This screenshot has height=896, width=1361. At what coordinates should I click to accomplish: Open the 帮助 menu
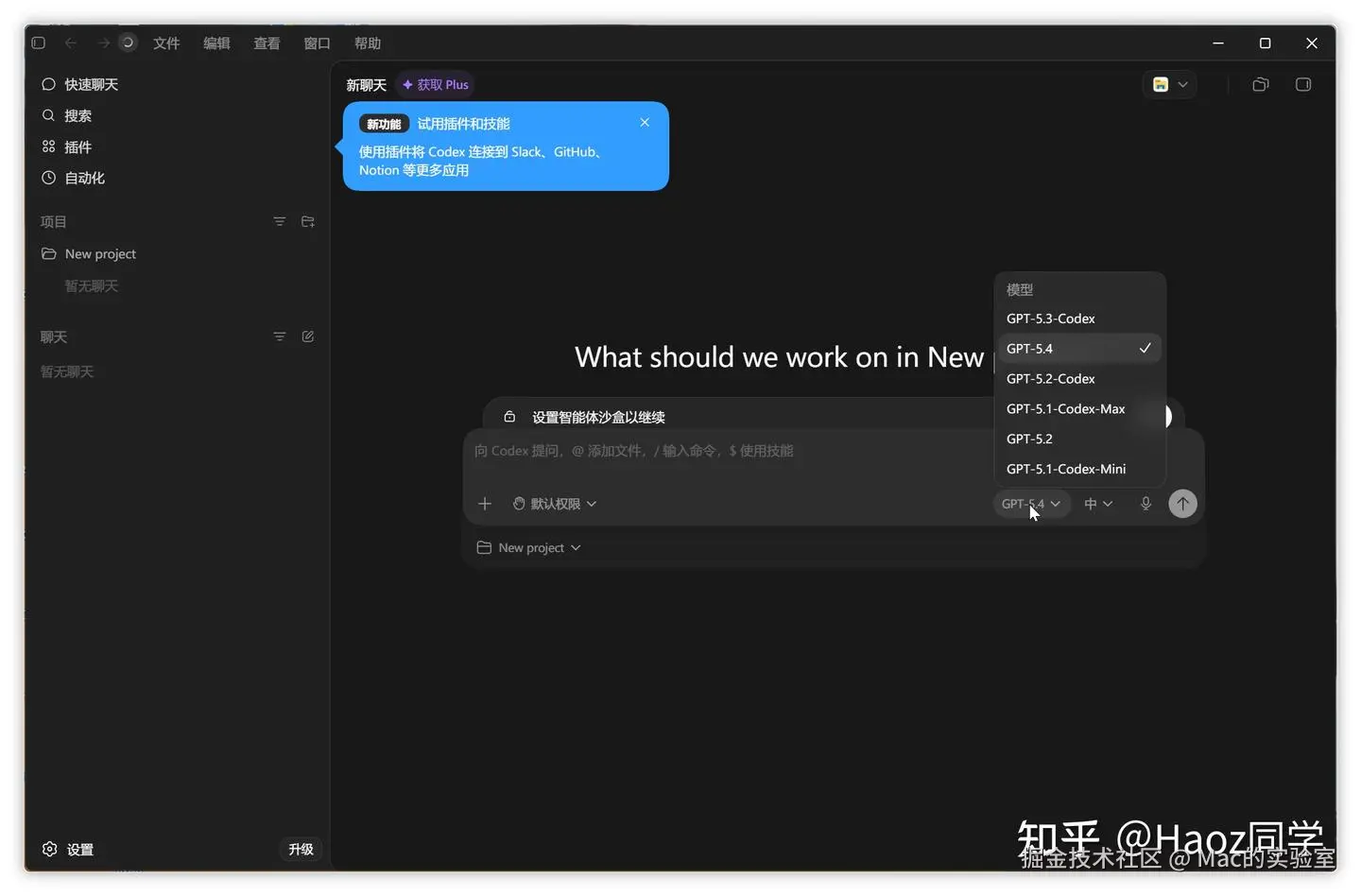(x=367, y=43)
